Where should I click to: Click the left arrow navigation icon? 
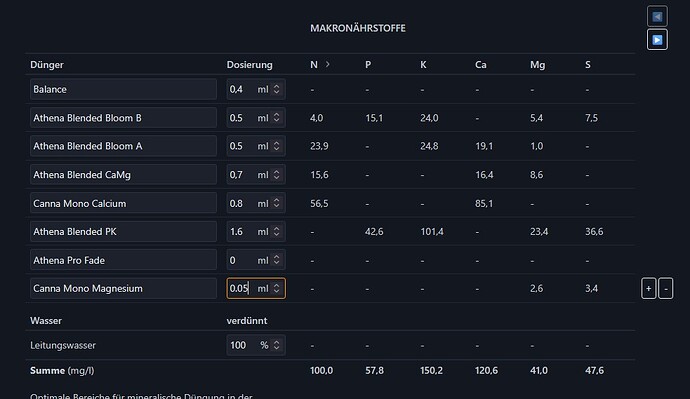[x=657, y=17]
